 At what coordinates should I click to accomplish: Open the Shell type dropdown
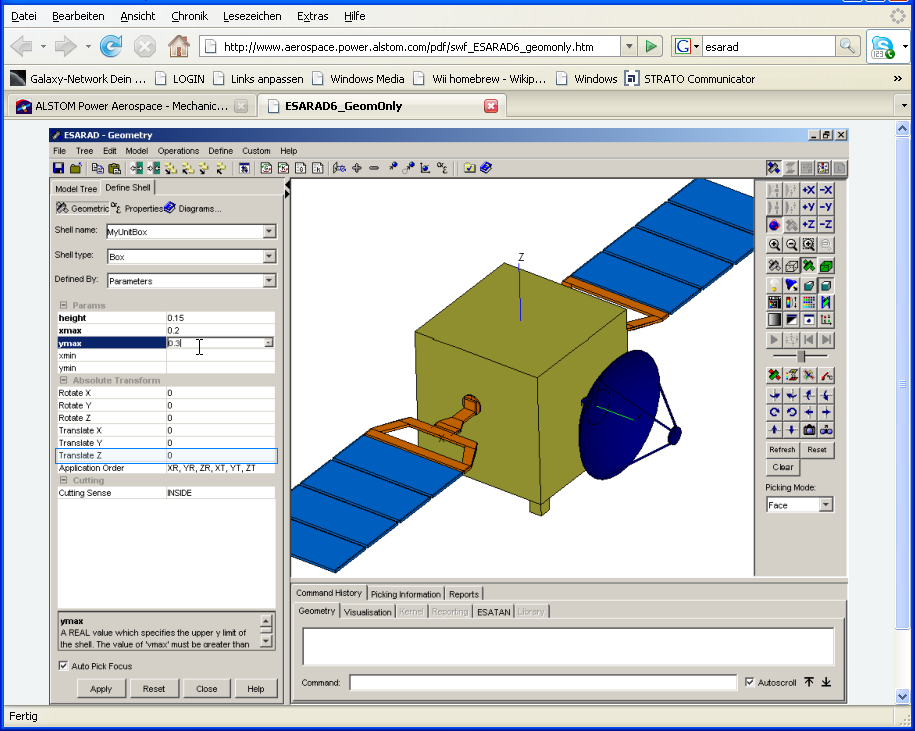pyautogui.click(x=269, y=256)
